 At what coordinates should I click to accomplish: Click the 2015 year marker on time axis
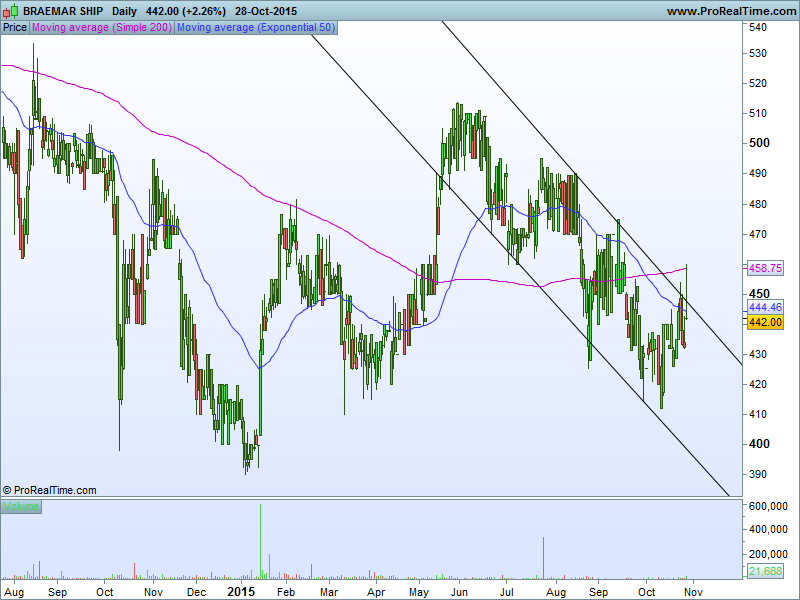[x=241, y=592]
